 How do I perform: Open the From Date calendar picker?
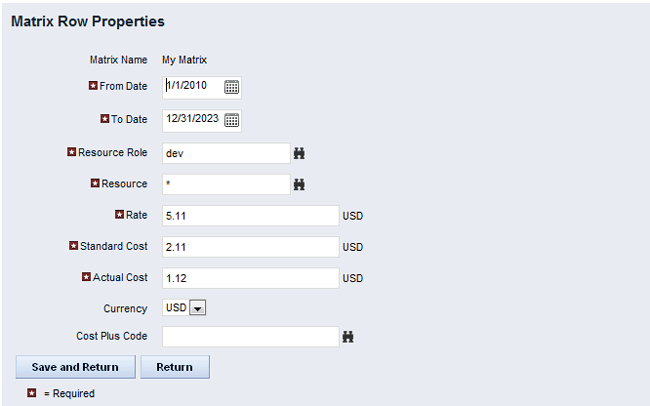(x=231, y=87)
